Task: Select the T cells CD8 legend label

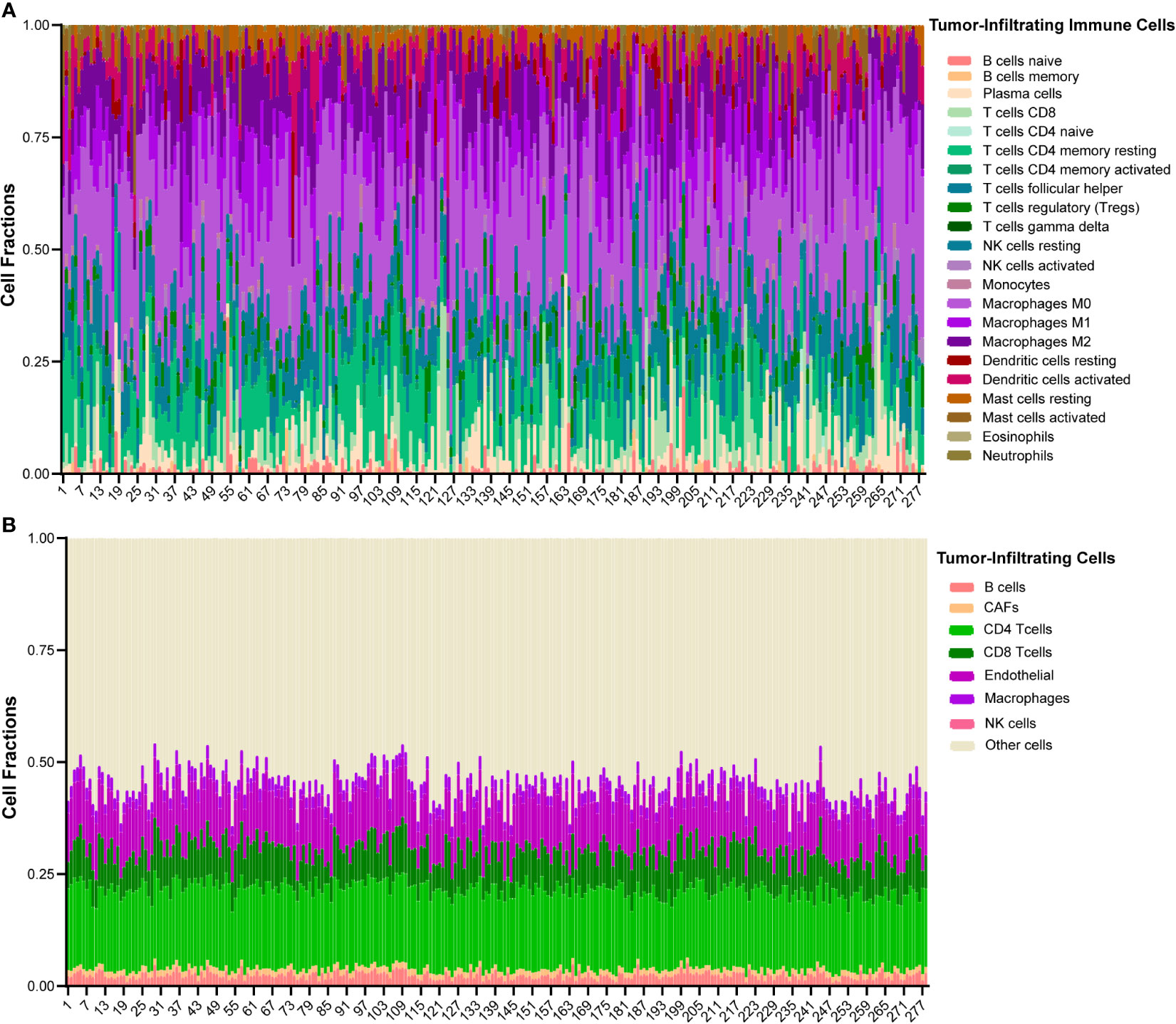Action: tap(1019, 113)
